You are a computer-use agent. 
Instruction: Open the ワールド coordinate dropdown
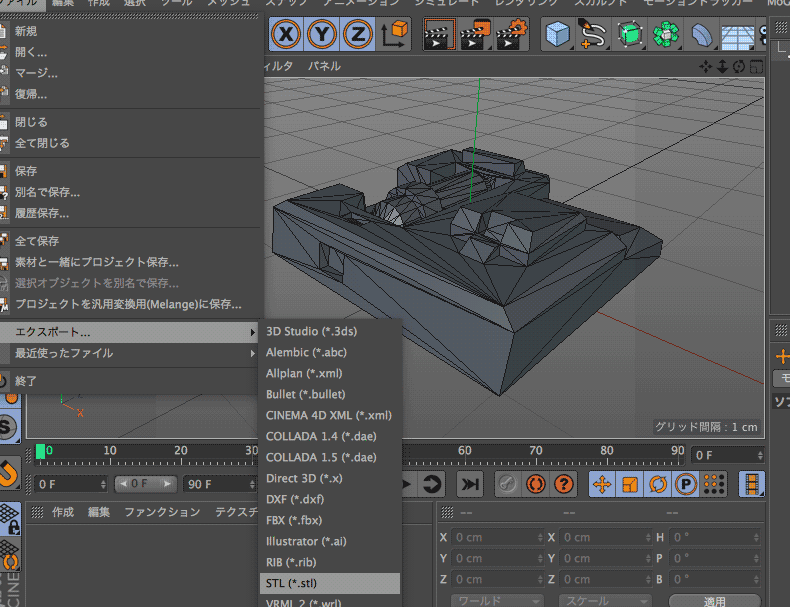coord(497,601)
